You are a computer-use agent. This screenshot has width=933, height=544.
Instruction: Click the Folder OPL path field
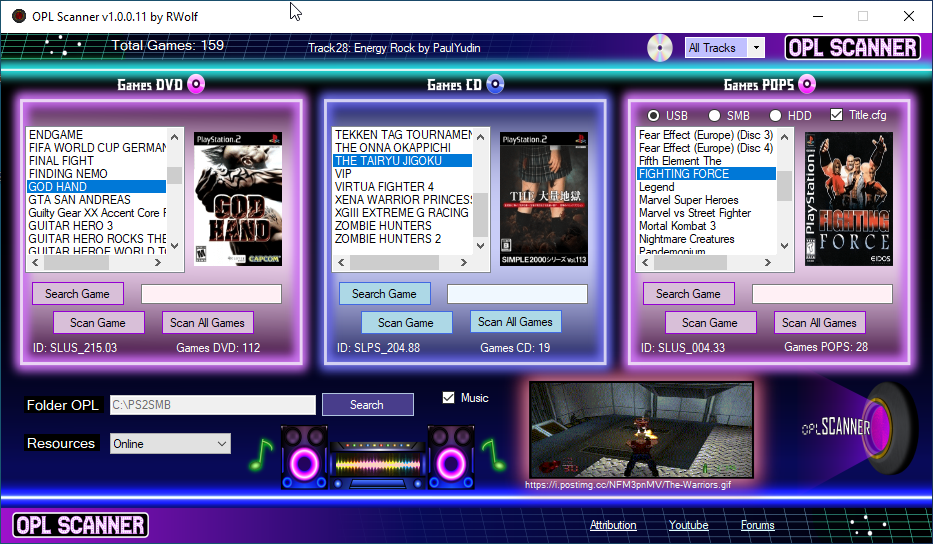(x=212, y=405)
